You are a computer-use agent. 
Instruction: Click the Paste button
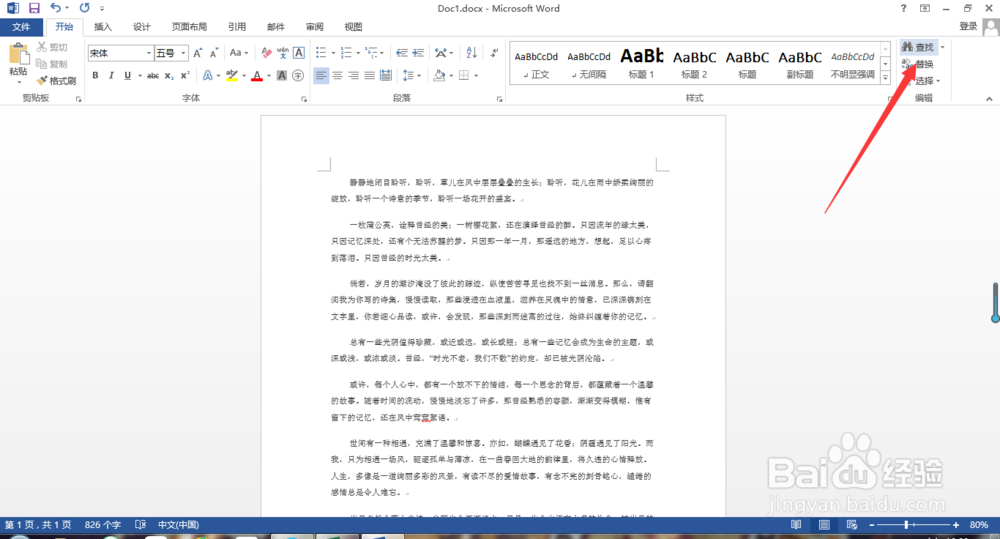click(x=18, y=64)
